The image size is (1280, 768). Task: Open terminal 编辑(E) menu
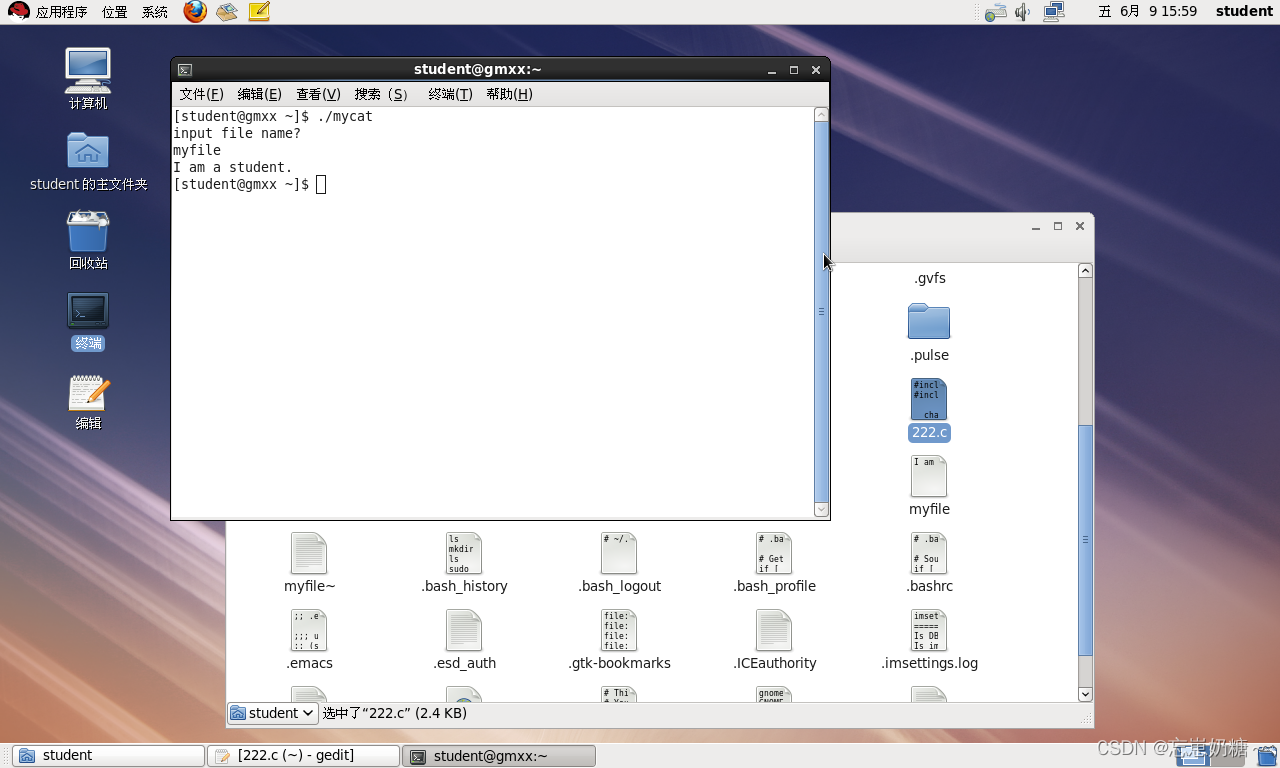point(259,94)
